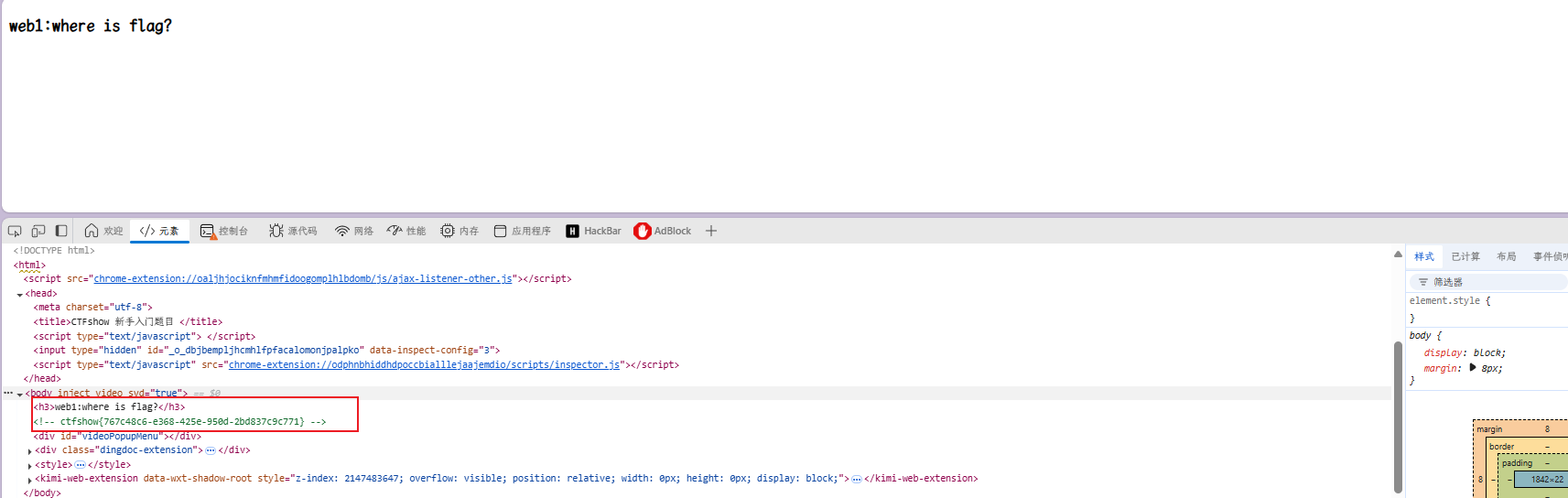The width and height of the screenshot is (1568, 498).
Task: Open the ajax-listener-other.js script link
Action: coord(303,279)
